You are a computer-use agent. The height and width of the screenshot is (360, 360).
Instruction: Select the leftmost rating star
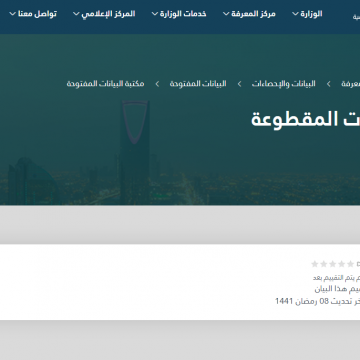(x=315, y=264)
